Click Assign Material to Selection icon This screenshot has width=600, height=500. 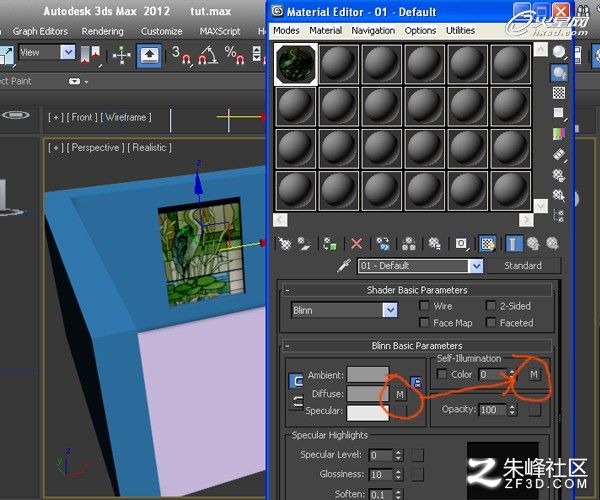pos(329,244)
